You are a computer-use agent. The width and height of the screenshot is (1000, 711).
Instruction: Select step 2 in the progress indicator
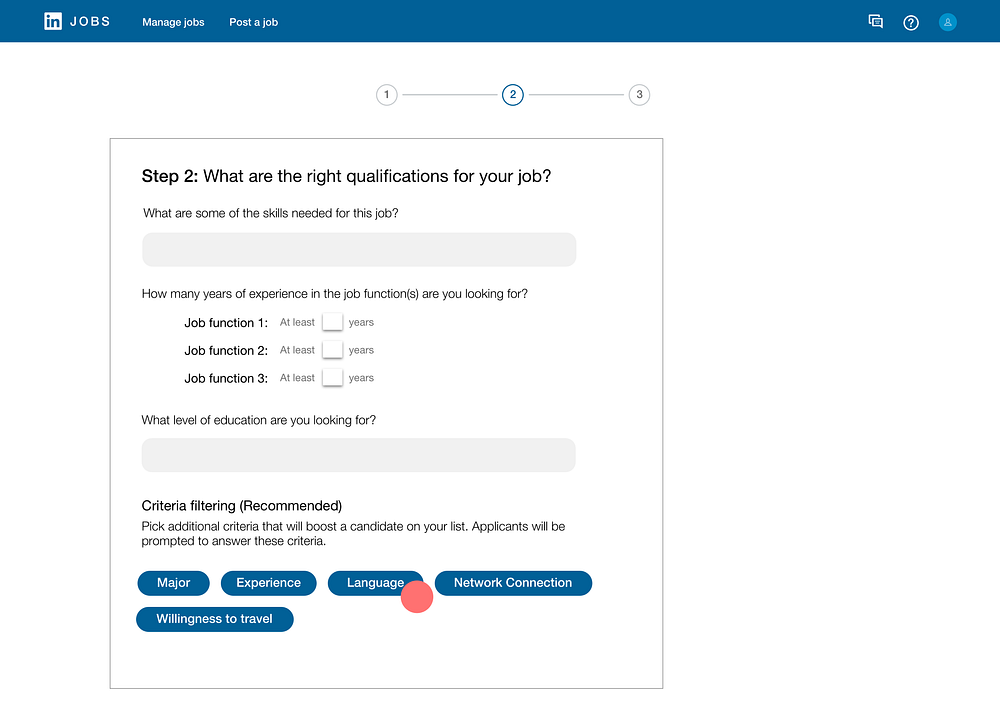coord(513,94)
